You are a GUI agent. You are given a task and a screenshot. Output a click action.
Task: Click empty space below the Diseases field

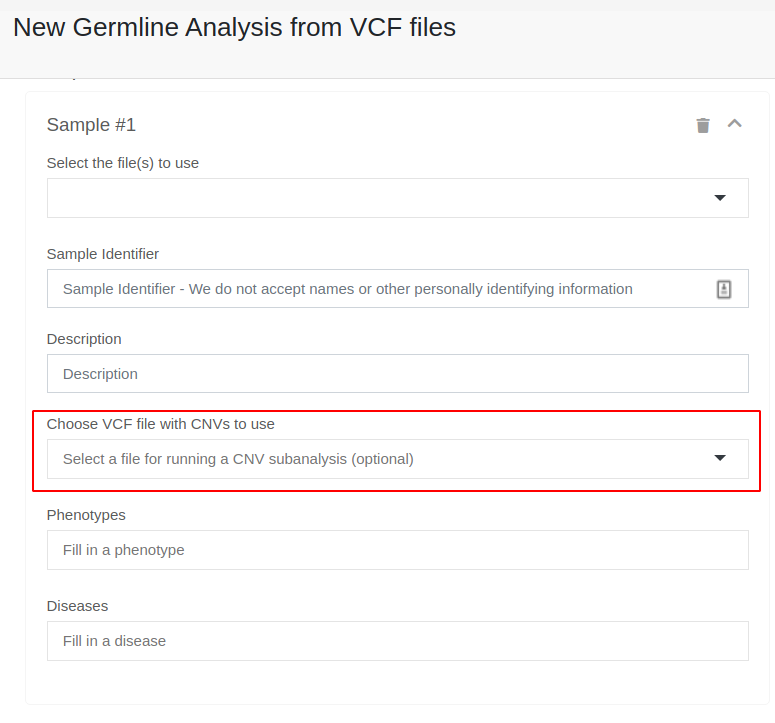coord(397,683)
